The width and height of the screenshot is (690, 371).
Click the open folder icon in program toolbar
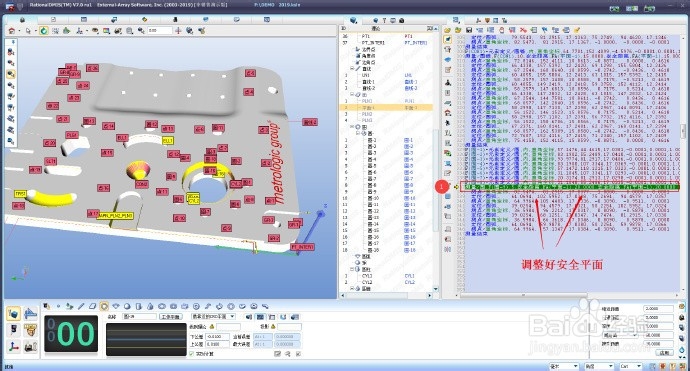coord(447,30)
